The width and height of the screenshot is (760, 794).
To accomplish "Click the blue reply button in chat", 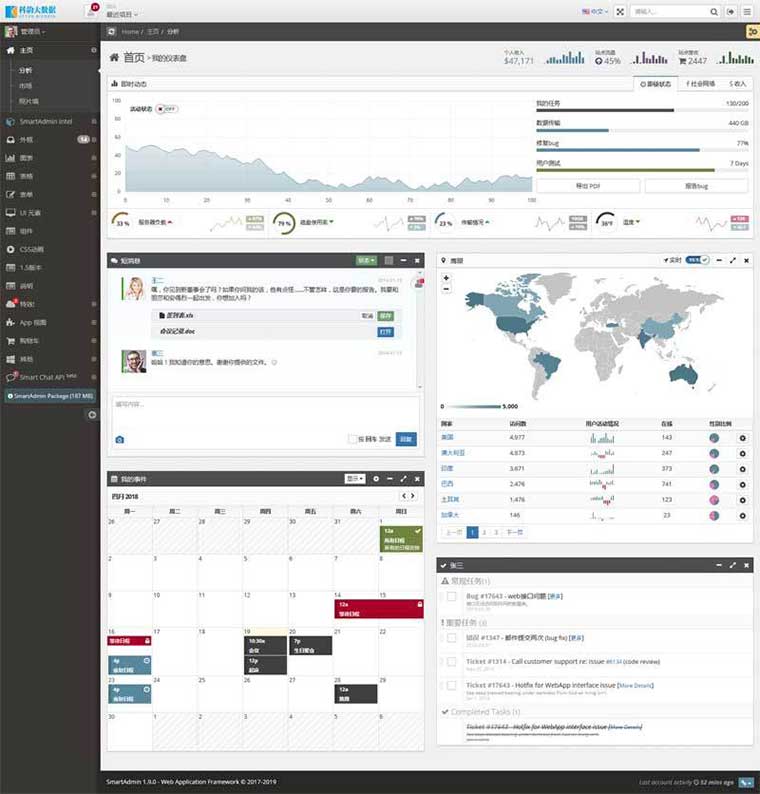I will coord(406,439).
